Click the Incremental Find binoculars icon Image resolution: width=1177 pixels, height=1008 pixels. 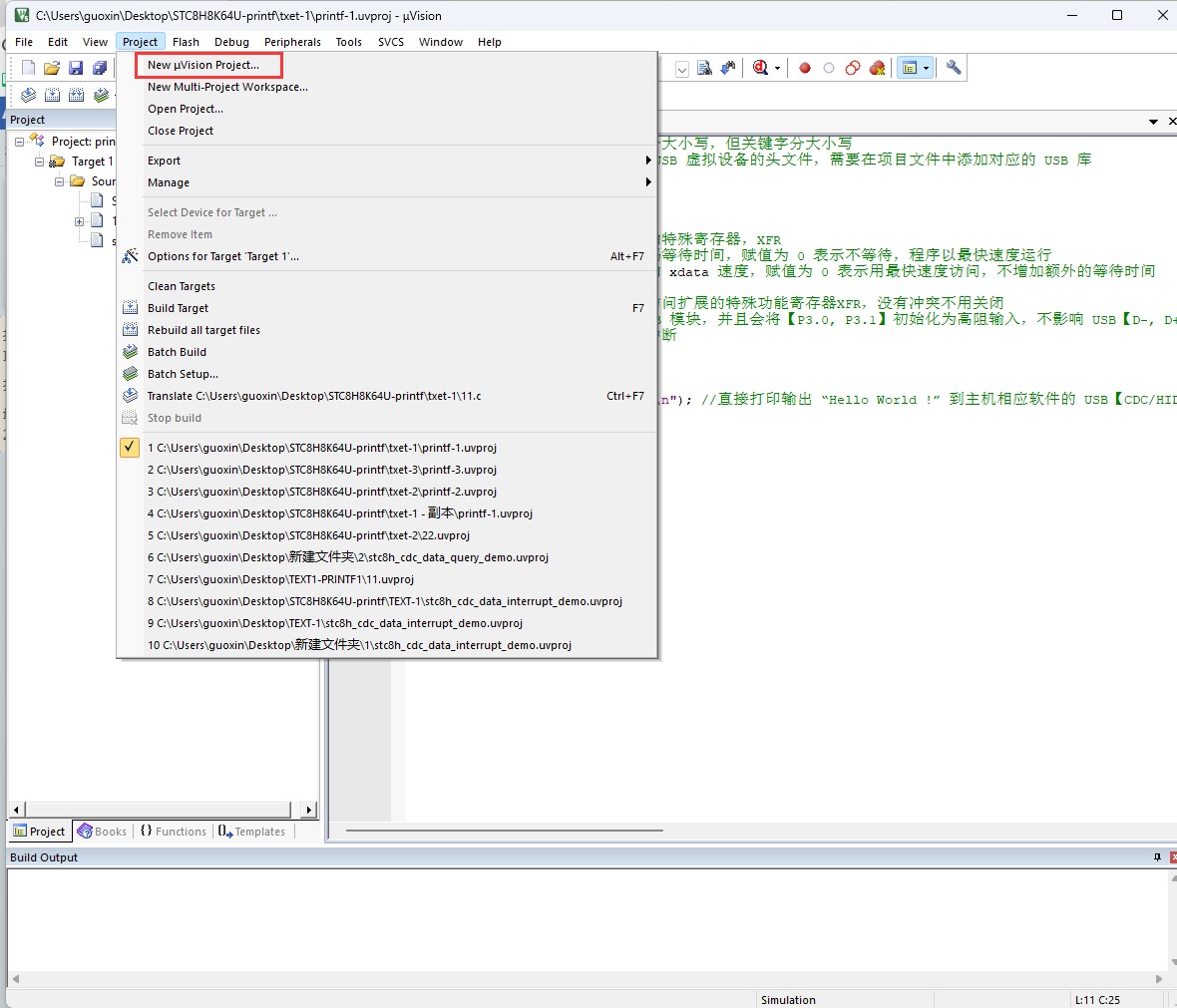[x=728, y=69]
